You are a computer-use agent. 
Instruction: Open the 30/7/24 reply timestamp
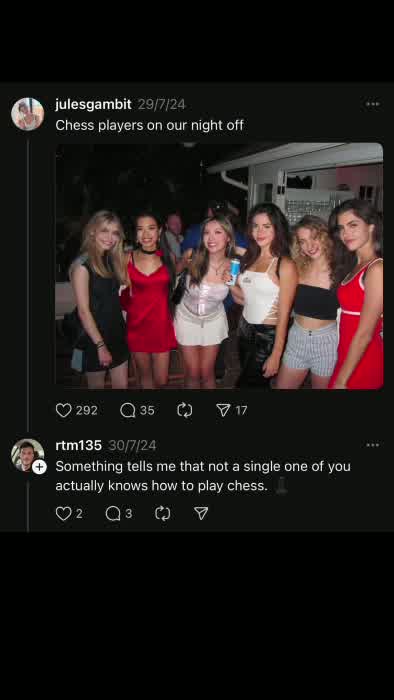coord(132,445)
